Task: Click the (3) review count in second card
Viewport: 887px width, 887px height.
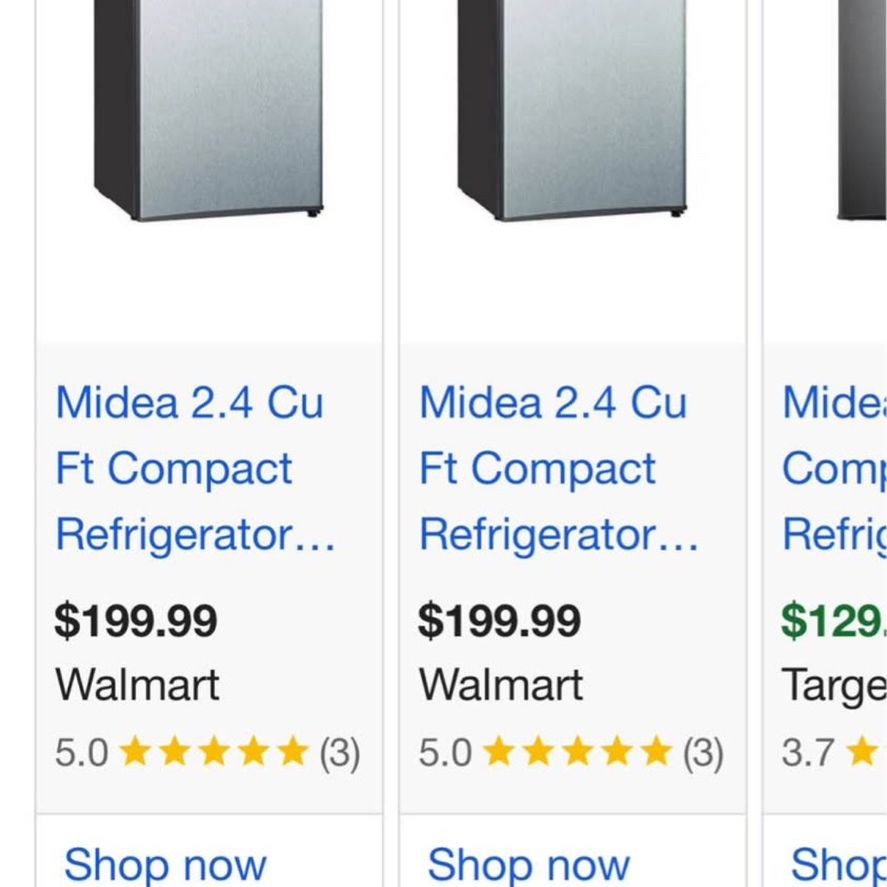Action: (703, 753)
